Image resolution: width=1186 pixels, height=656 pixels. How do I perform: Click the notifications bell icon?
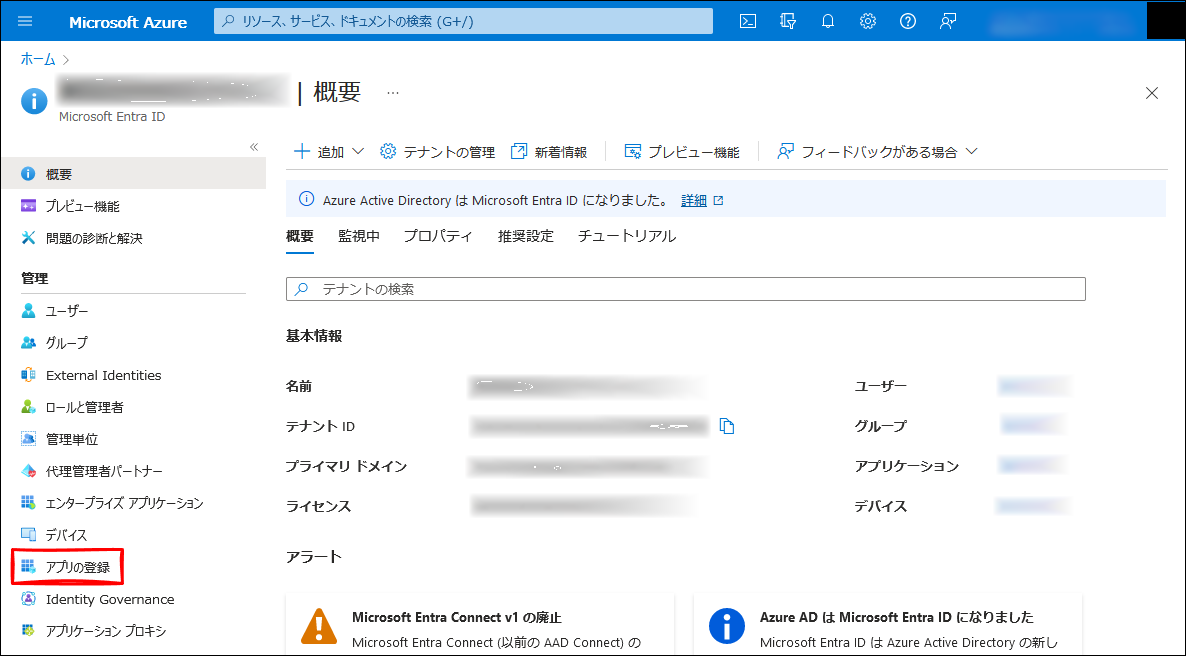pos(828,21)
